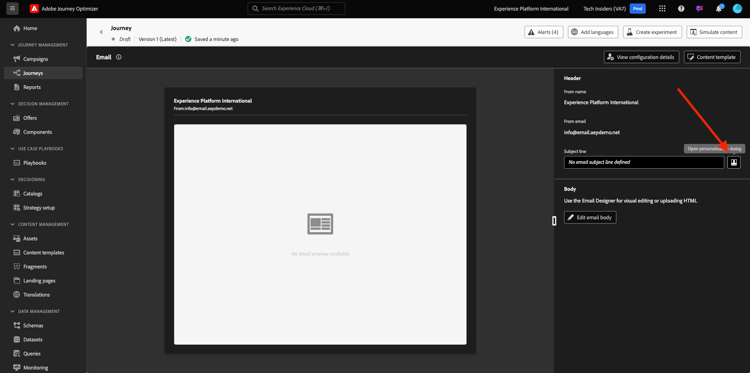Open View configuration details
The width and height of the screenshot is (750, 373).
pyautogui.click(x=641, y=57)
